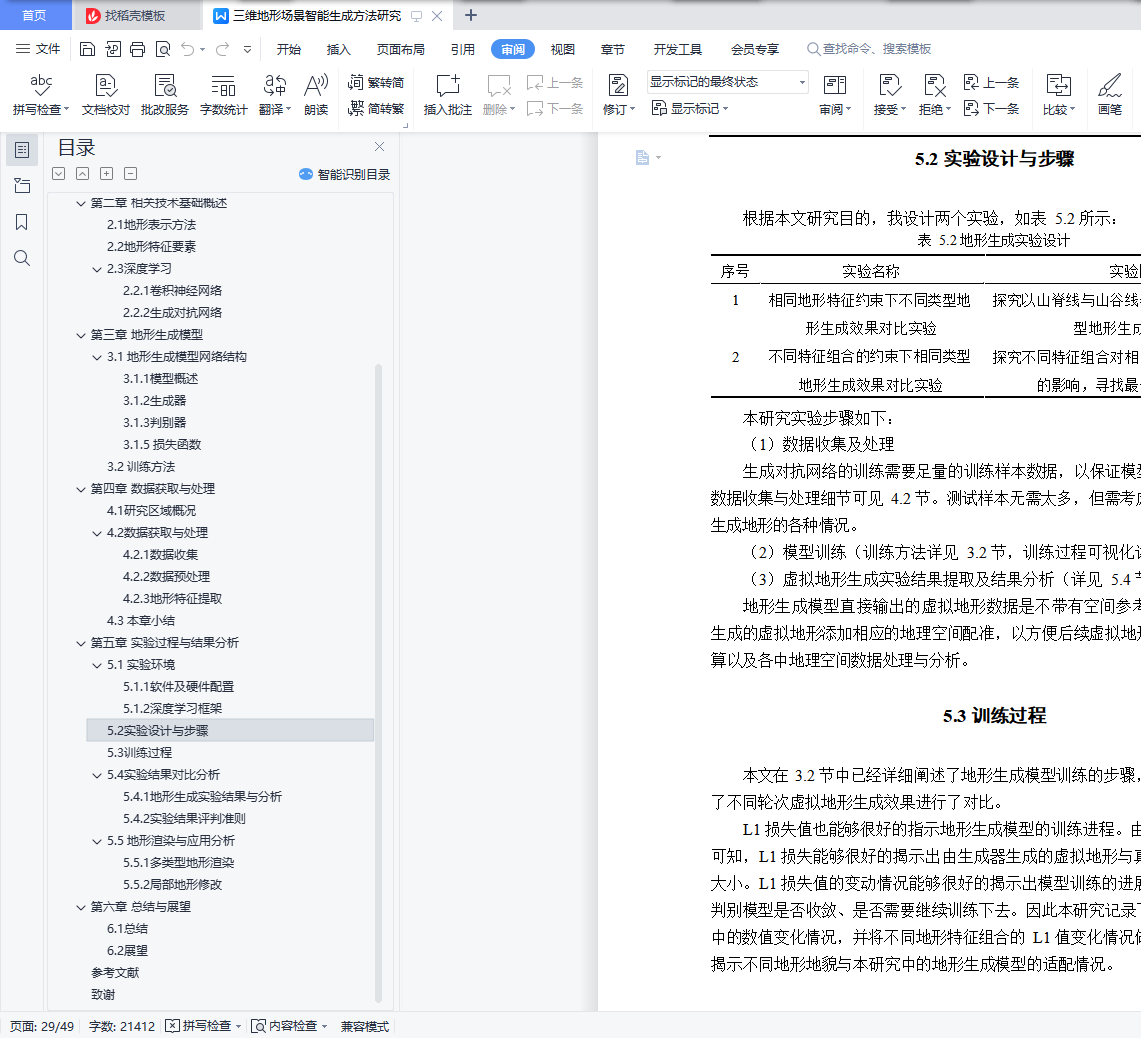Switch to the 插入 ribbon tab
The height and width of the screenshot is (1038, 1141).
pyautogui.click(x=338, y=49)
